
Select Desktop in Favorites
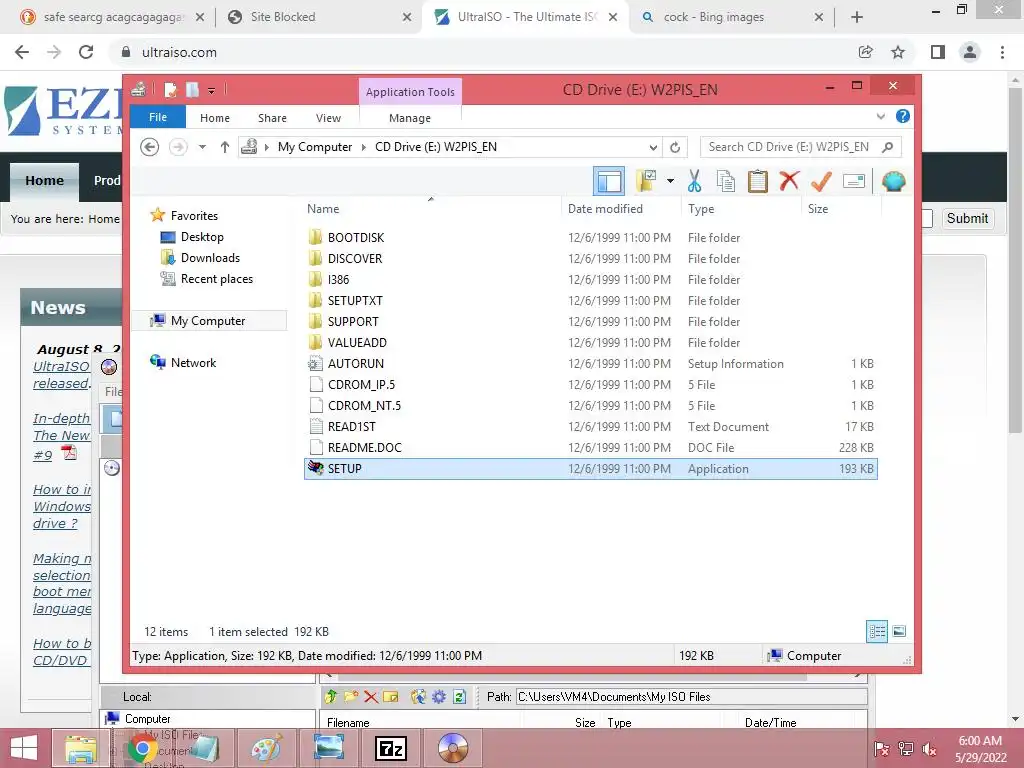202,236
